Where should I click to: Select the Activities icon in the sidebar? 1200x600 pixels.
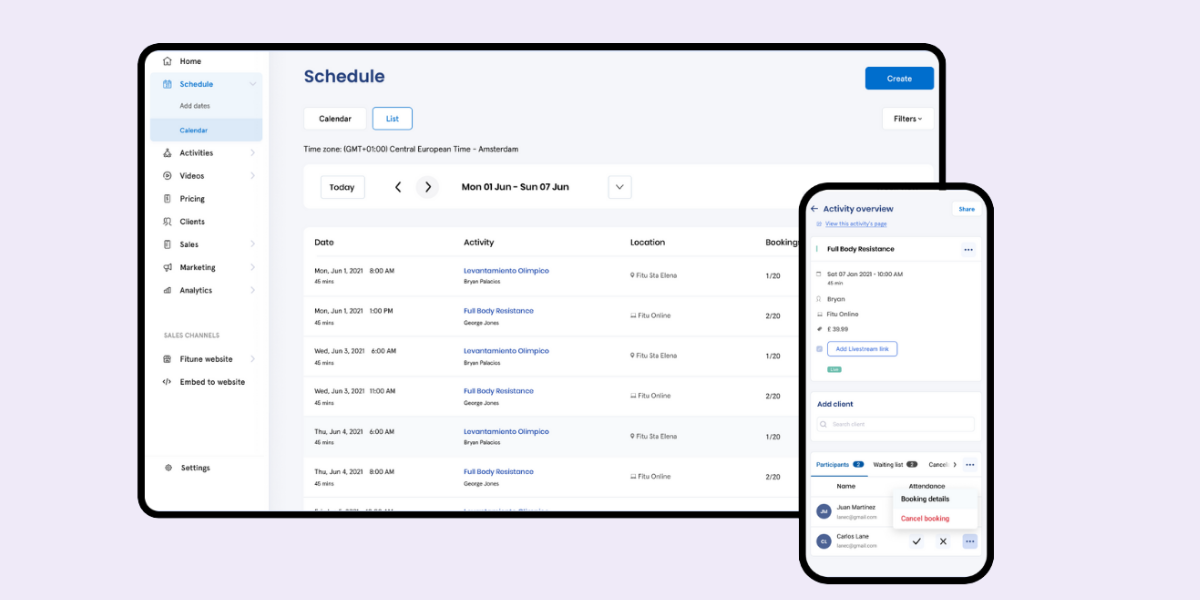click(x=167, y=152)
